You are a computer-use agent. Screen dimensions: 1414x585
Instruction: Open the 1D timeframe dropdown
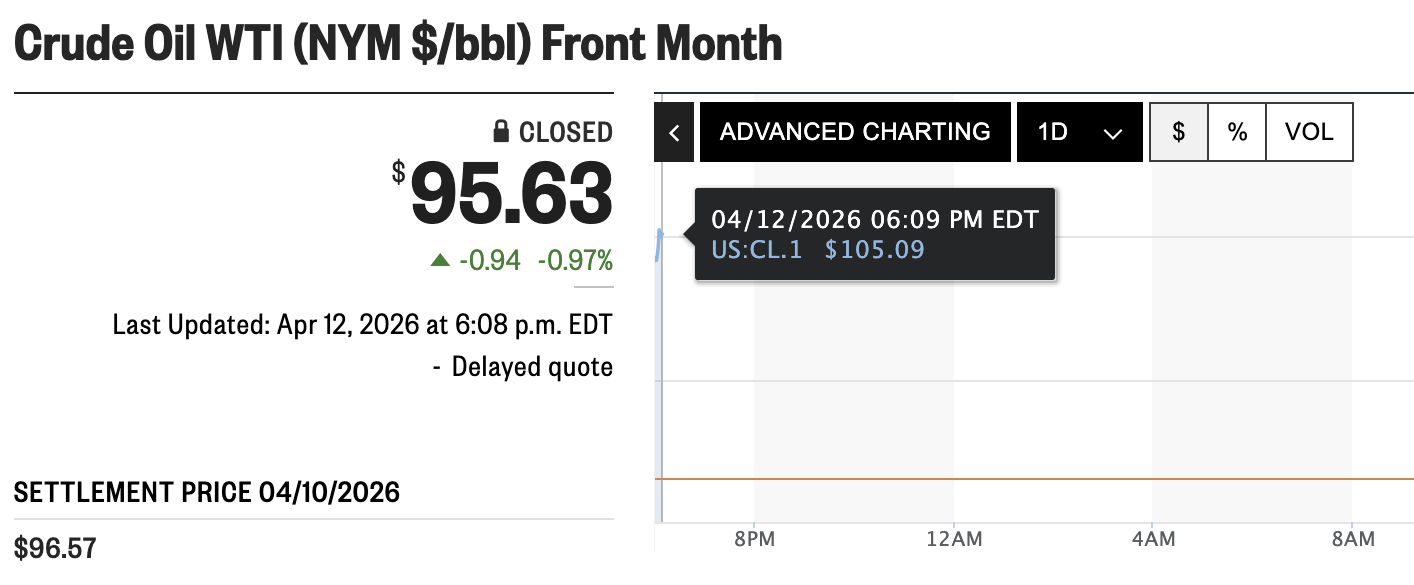coord(1080,131)
